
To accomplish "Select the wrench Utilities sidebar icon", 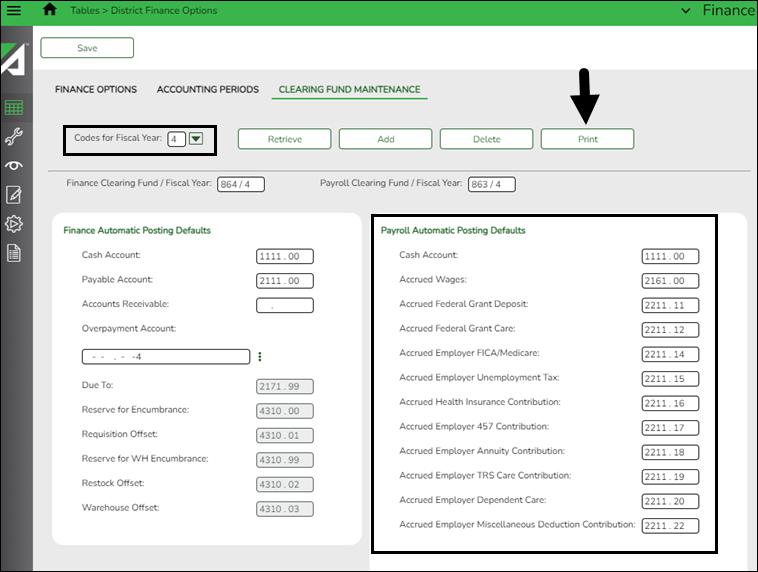I will (14, 137).
